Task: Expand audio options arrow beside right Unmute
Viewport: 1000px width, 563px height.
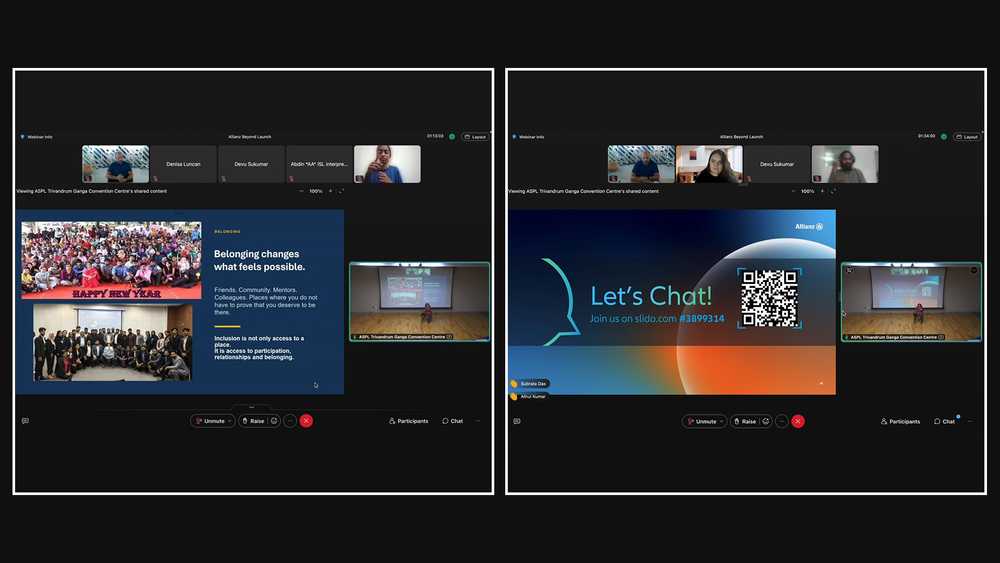Action: 721,421
